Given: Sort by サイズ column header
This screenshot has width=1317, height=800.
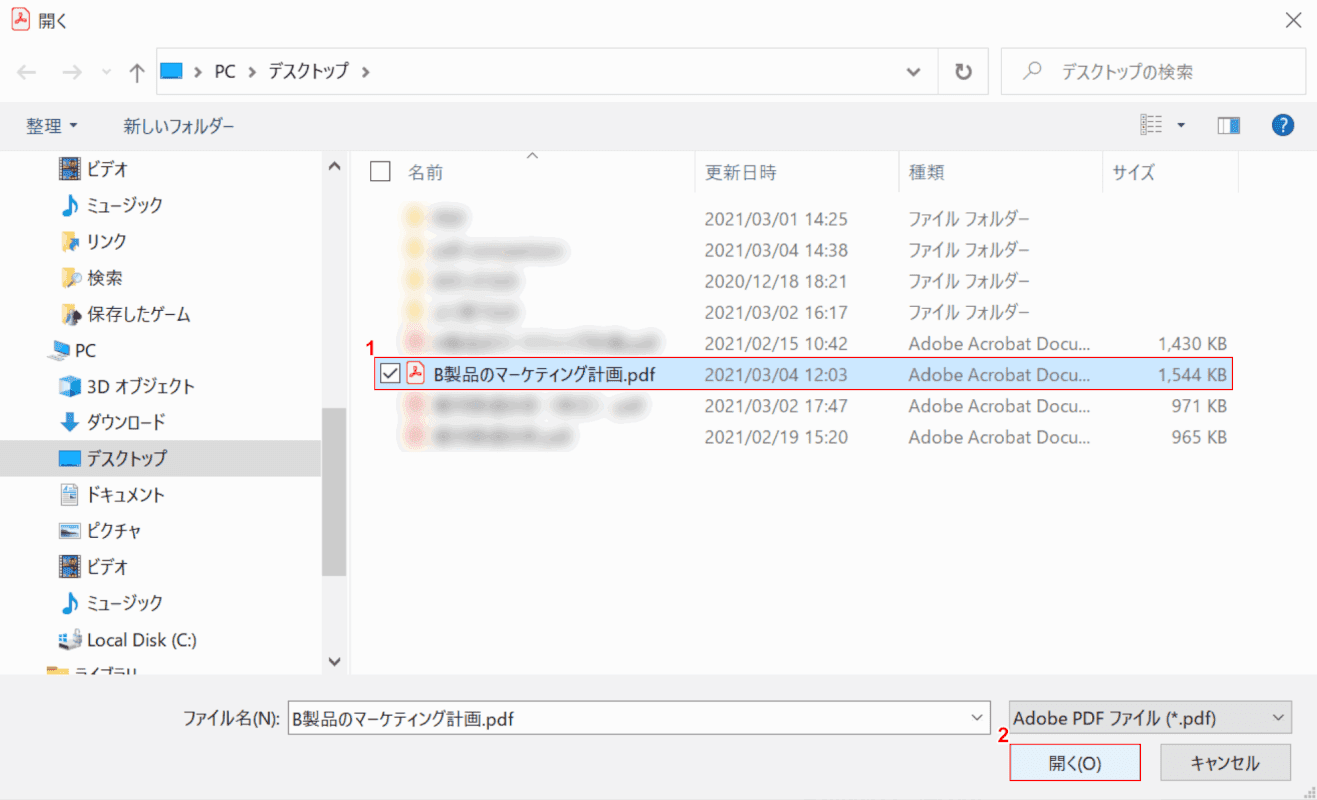Looking at the screenshot, I should pos(1134,172).
